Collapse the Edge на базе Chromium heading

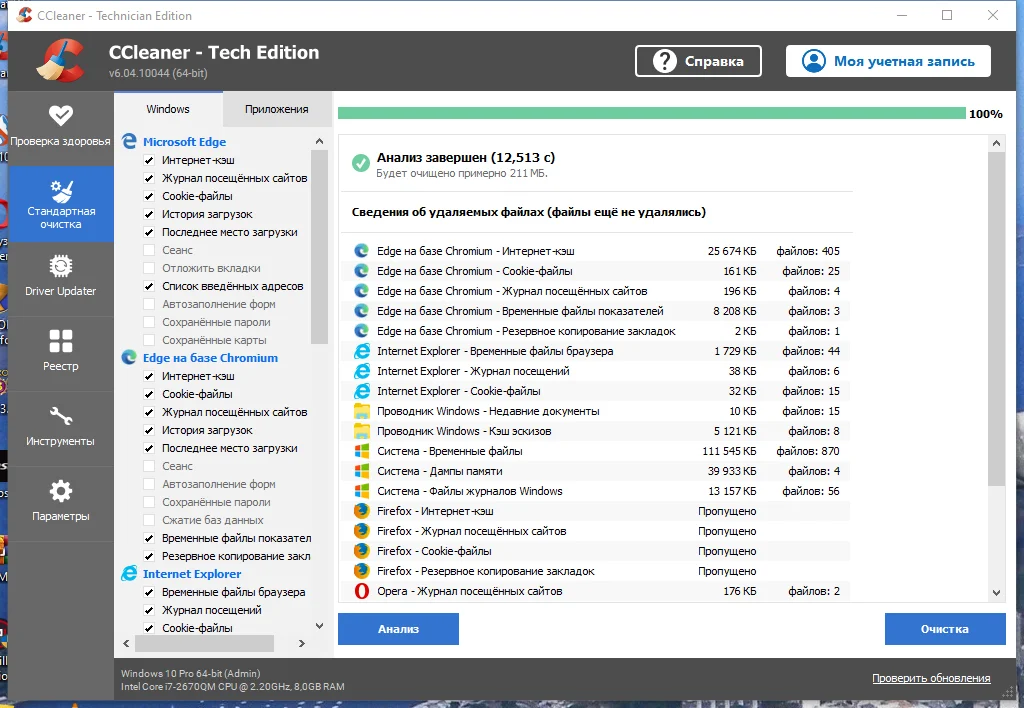210,358
